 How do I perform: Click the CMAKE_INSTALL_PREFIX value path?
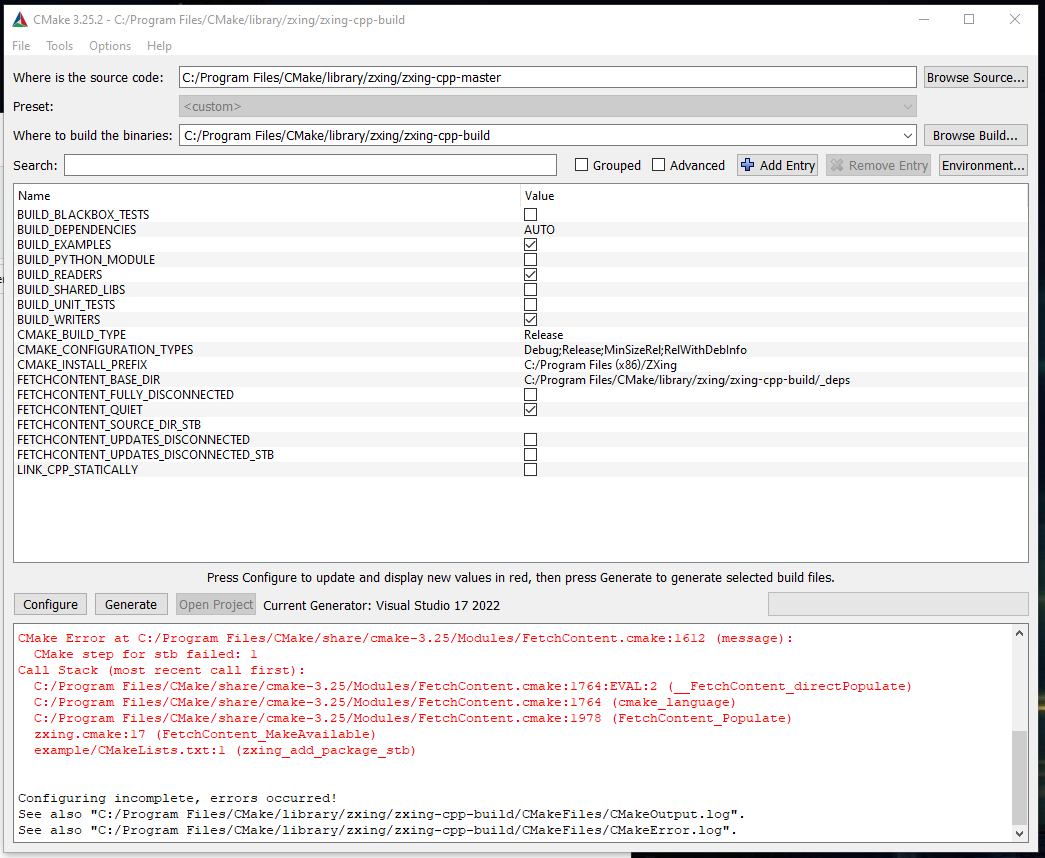[x=600, y=365]
